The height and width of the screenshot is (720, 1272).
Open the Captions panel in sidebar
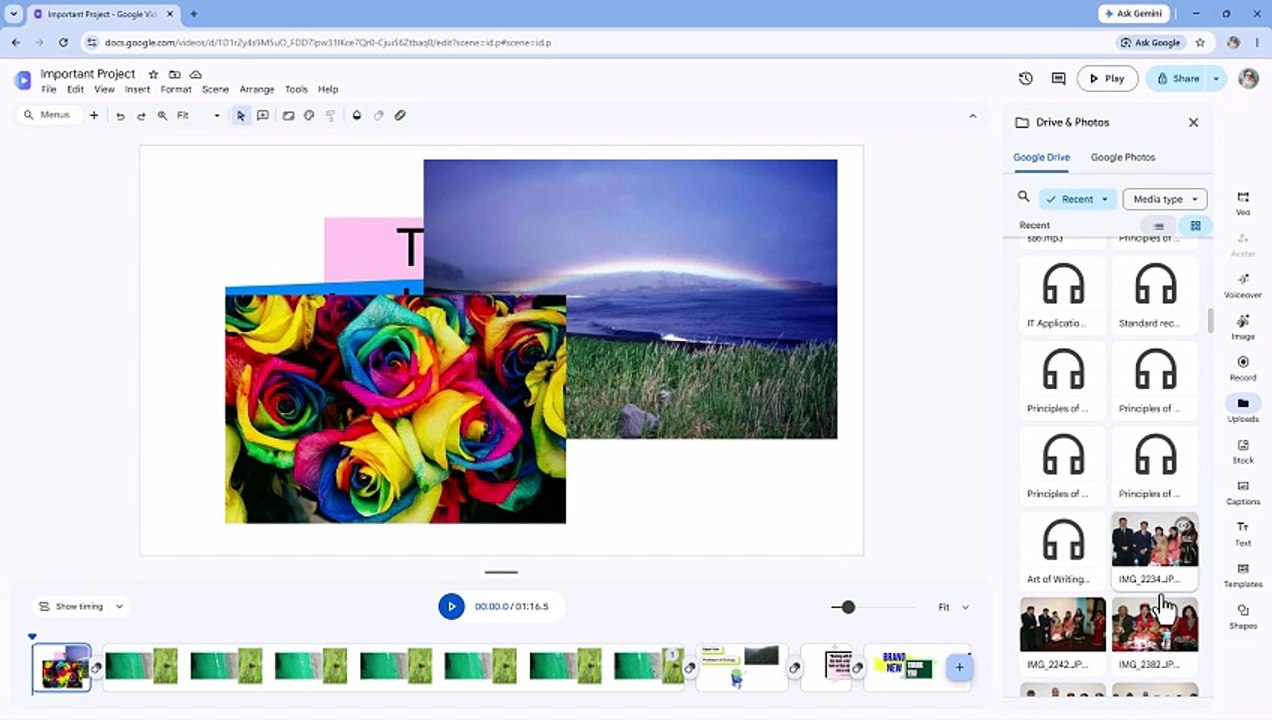tap(1243, 492)
